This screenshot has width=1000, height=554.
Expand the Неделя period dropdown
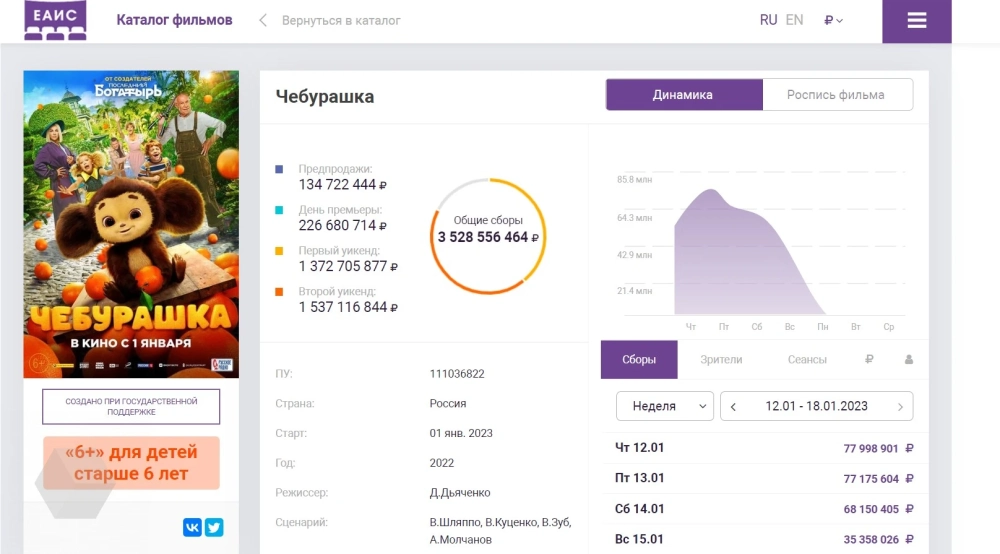coord(664,406)
